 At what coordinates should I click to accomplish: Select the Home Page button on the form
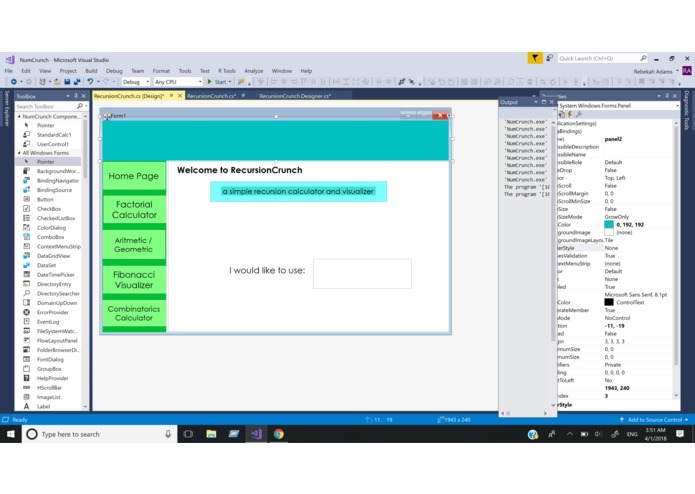[134, 176]
